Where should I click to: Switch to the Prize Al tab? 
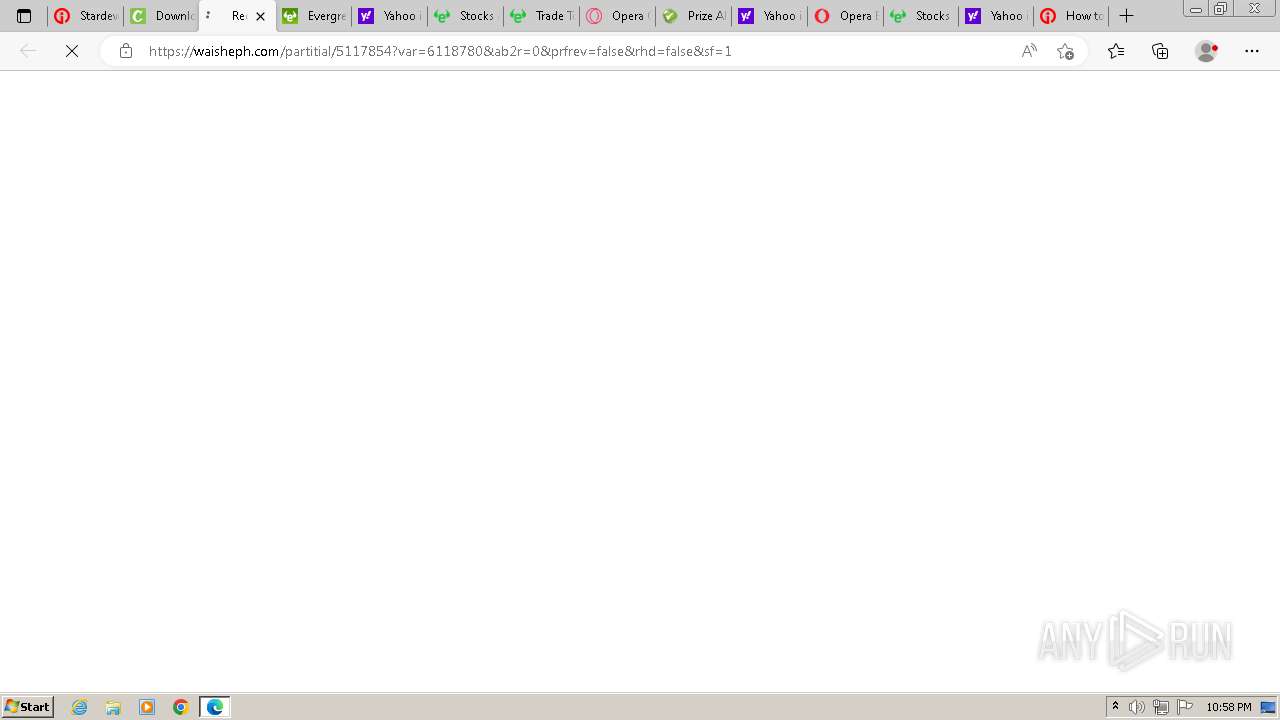click(694, 16)
